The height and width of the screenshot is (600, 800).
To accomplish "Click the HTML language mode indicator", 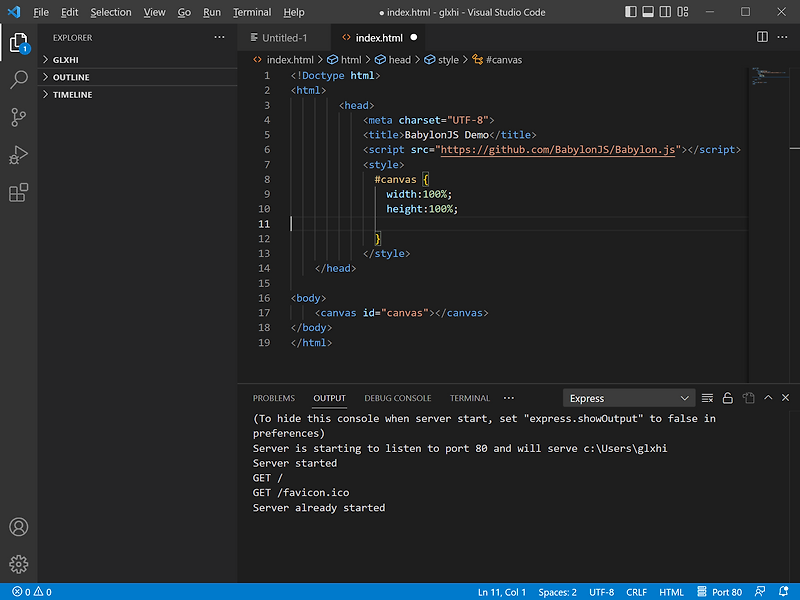I will (x=671, y=592).
